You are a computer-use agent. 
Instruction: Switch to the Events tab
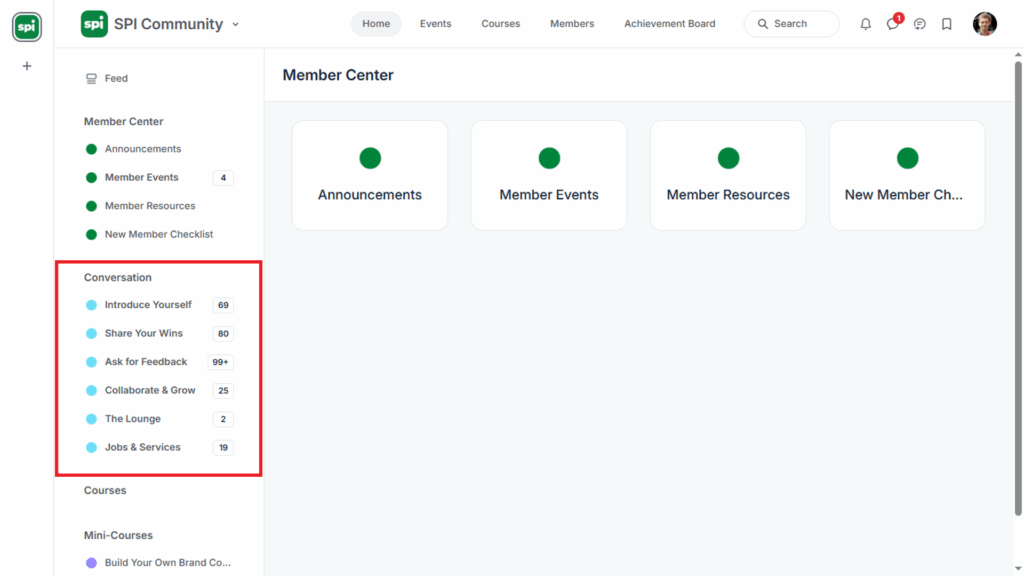click(x=435, y=24)
